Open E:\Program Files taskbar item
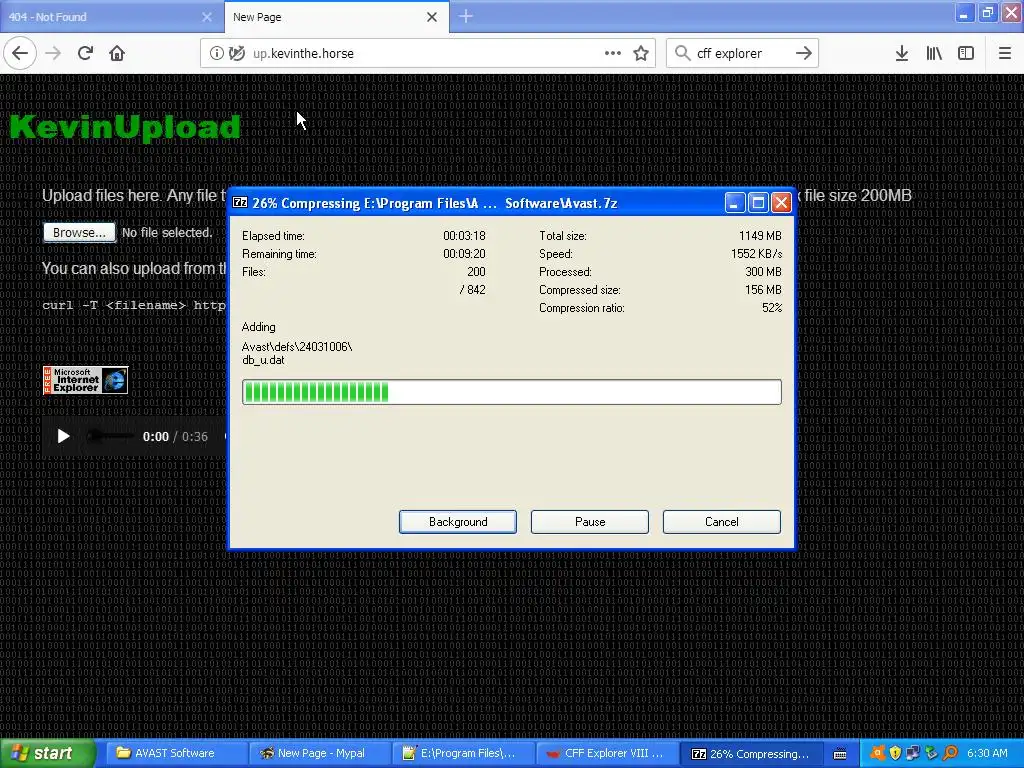Image resolution: width=1024 pixels, height=768 pixels. click(x=464, y=753)
